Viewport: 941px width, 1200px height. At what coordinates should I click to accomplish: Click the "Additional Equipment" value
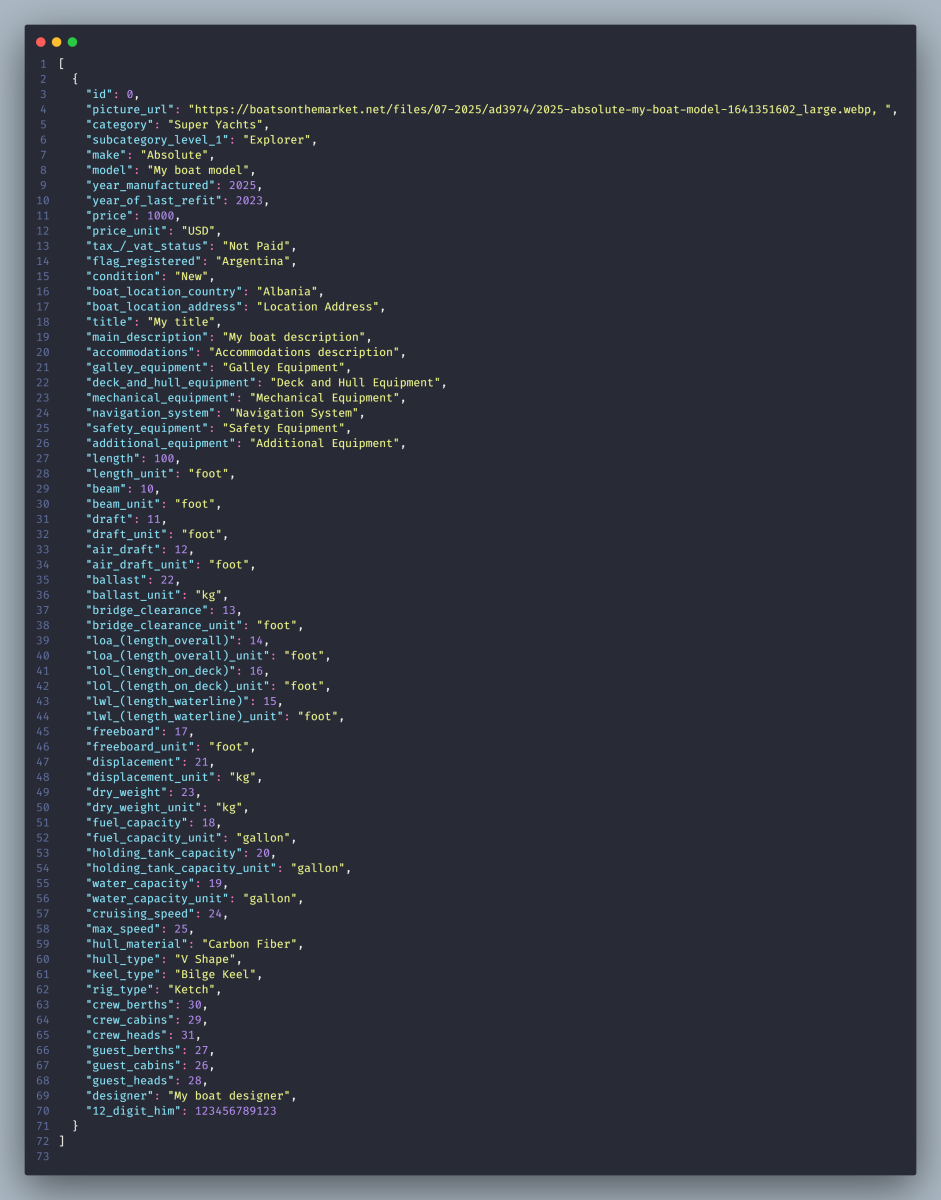325,443
